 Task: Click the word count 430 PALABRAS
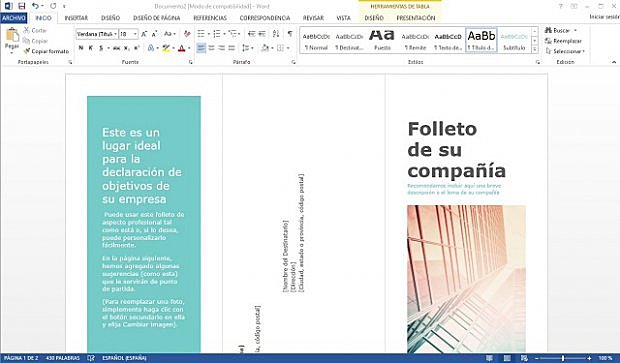point(63,358)
